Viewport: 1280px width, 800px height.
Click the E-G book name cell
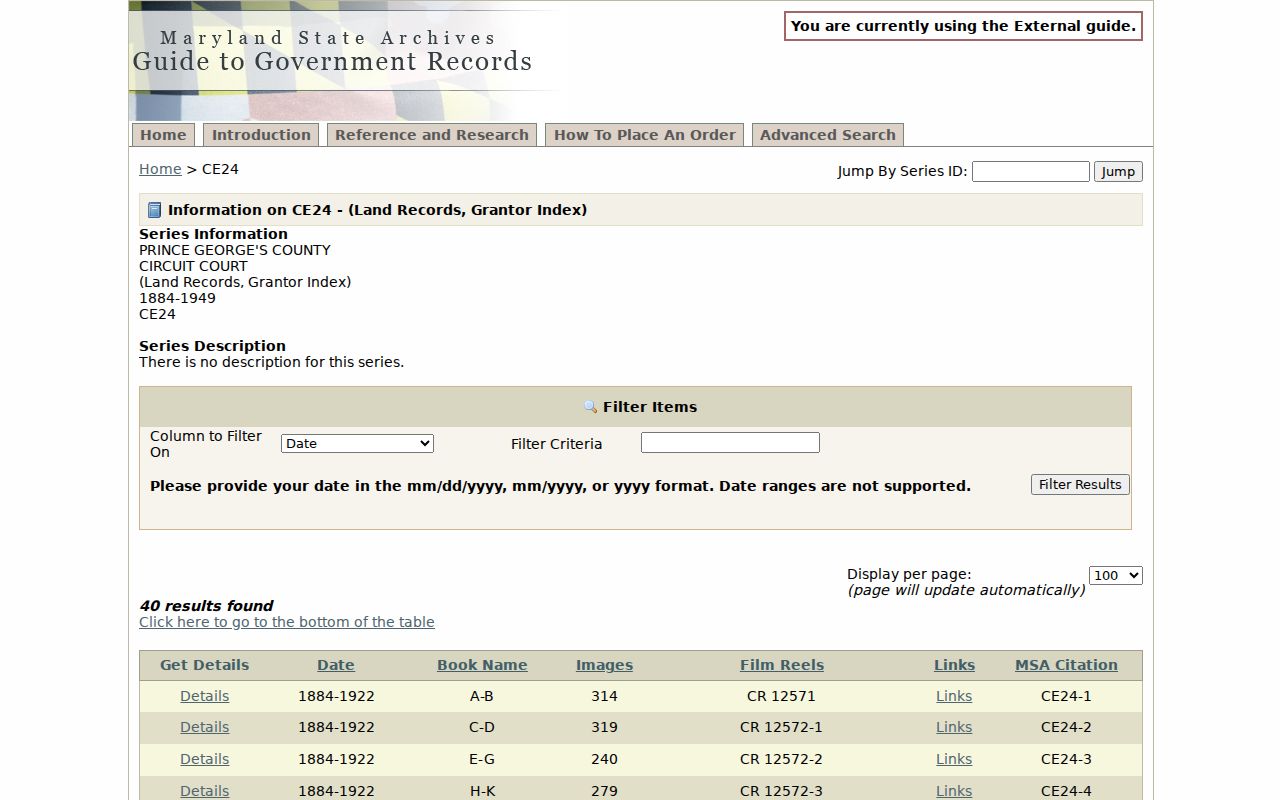[482, 759]
